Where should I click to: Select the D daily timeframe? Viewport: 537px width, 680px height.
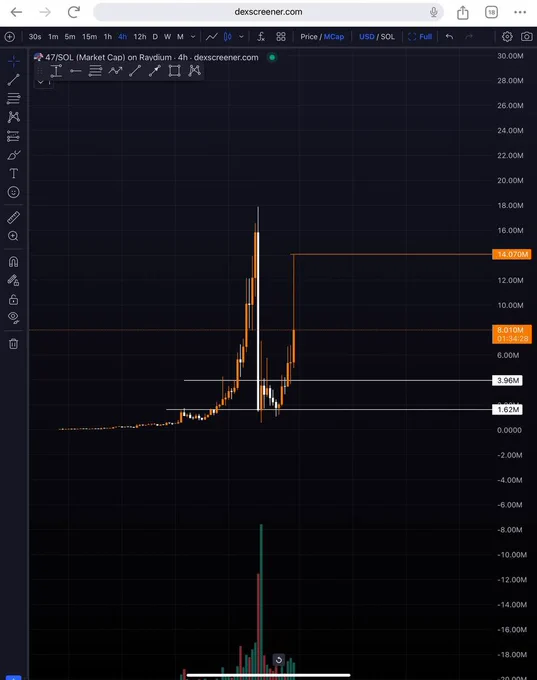click(155, 37)
